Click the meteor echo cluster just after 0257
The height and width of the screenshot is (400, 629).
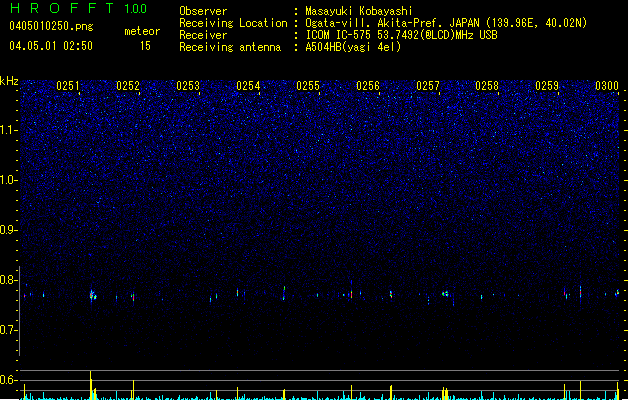445,294
